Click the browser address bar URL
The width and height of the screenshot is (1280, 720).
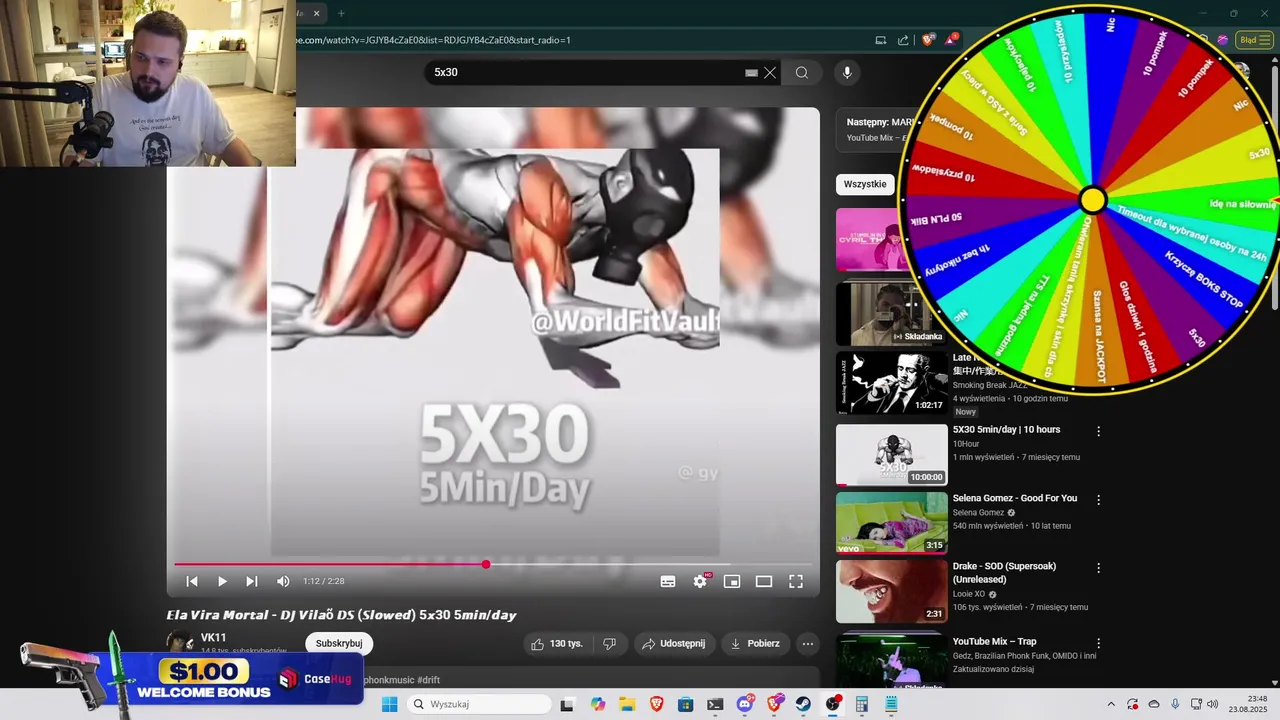433,40
